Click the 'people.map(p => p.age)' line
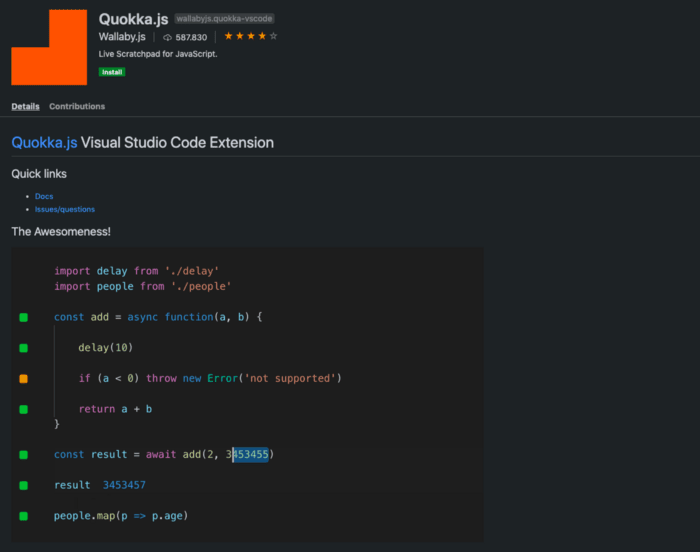This screenshot has height=552, width=700. (121, 516)
